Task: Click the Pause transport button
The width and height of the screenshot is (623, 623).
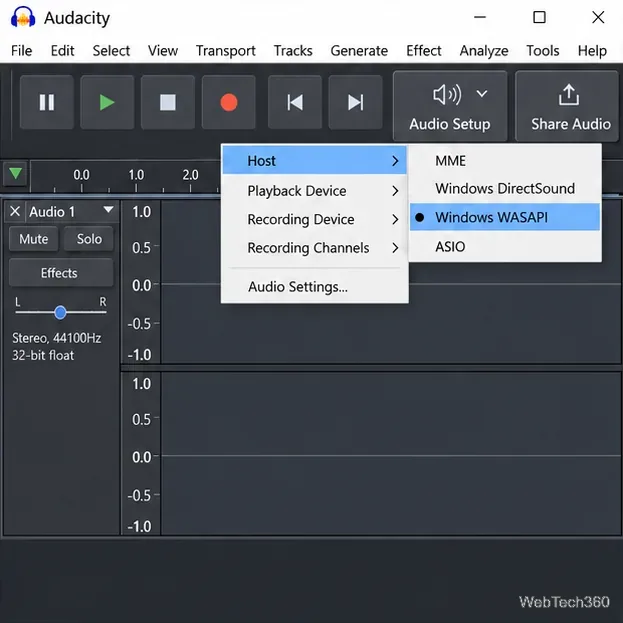Action: [x=47, y=102]
